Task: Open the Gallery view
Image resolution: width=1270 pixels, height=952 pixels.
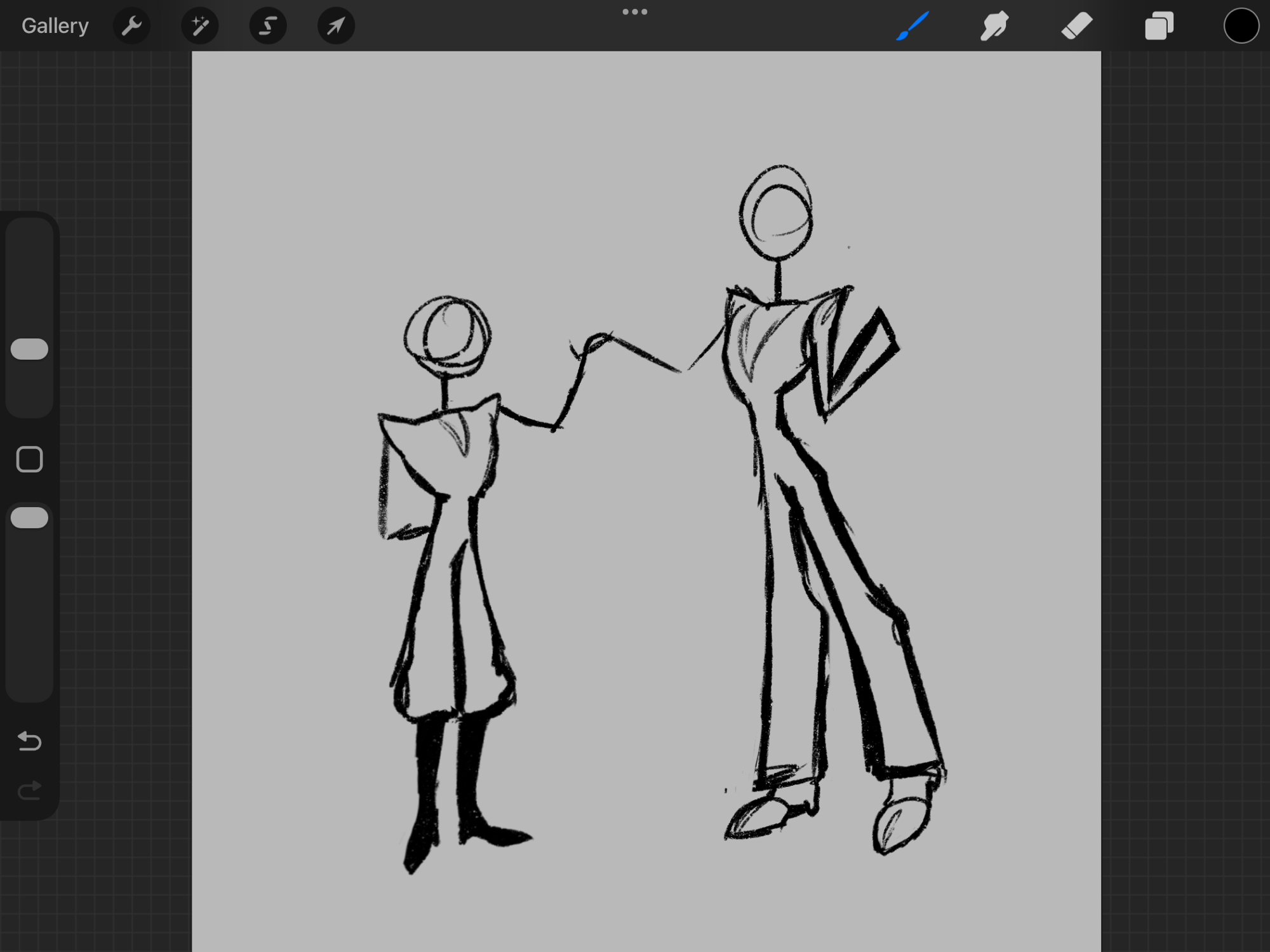Action: (x=55, y=25)
